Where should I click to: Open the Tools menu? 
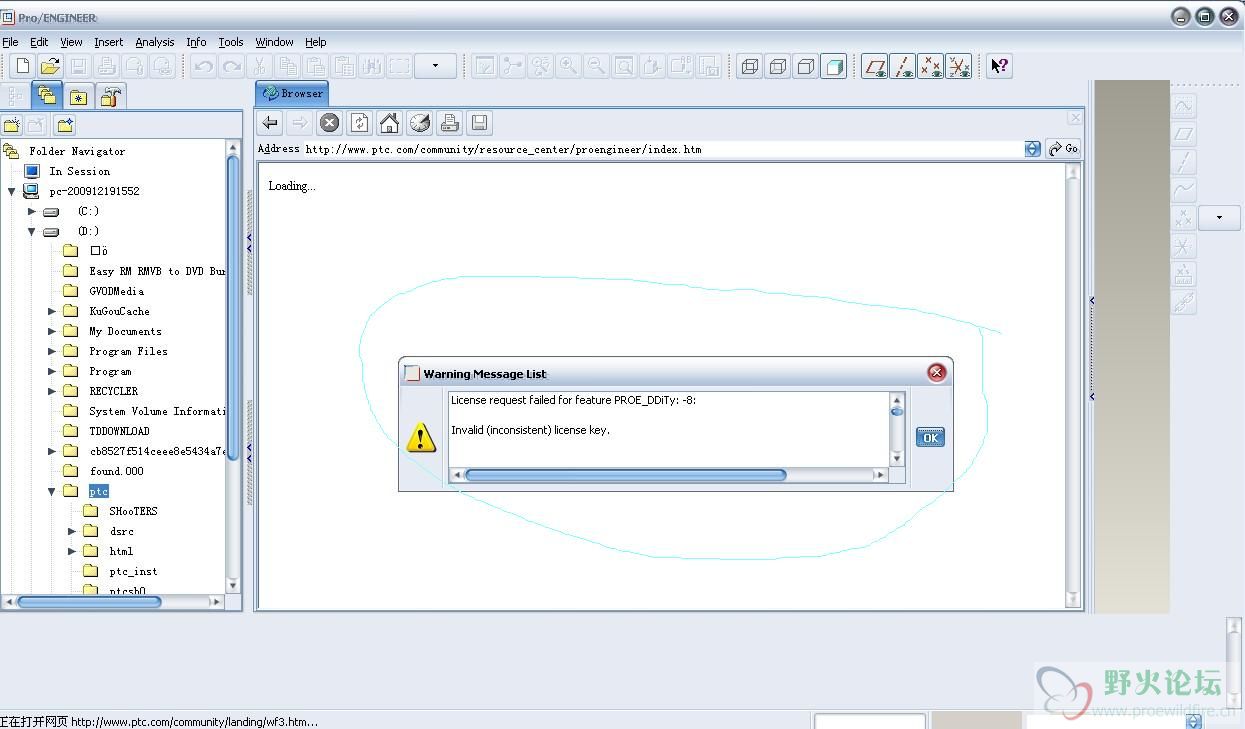tap(231, 42)
